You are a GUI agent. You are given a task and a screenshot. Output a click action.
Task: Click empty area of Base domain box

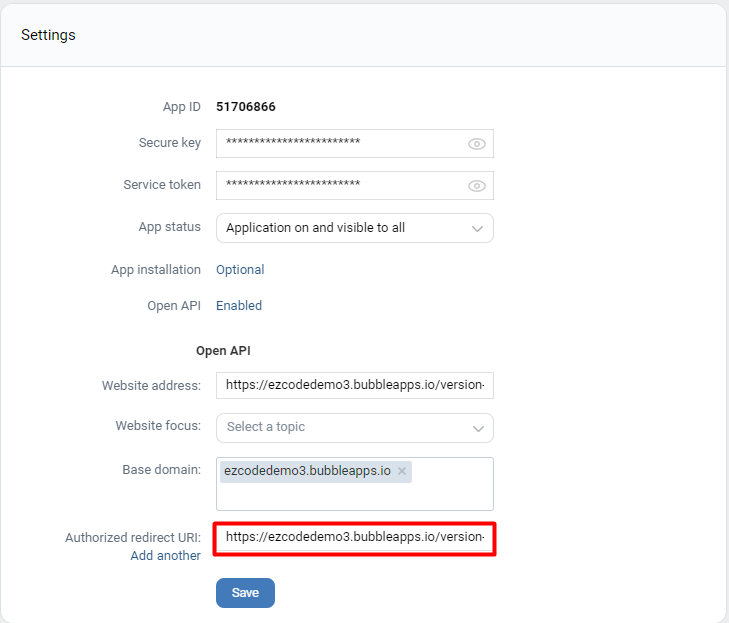[355, 496]
